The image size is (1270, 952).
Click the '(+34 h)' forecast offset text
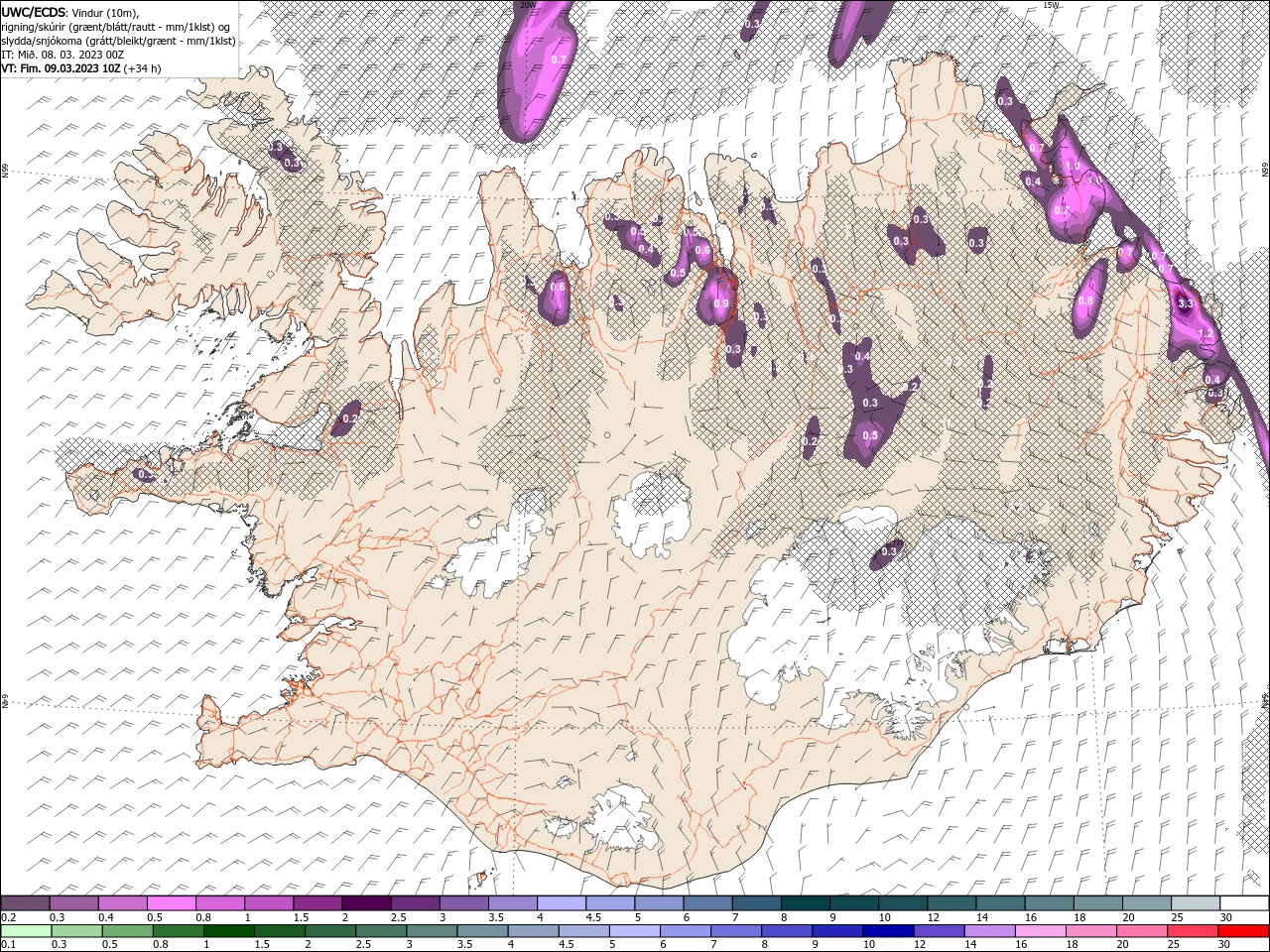[143, 68]
